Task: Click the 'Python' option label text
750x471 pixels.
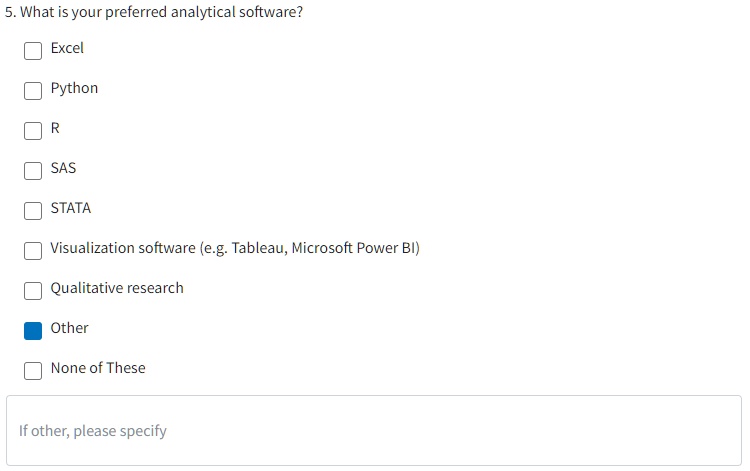Action: [x=74, y=88]
